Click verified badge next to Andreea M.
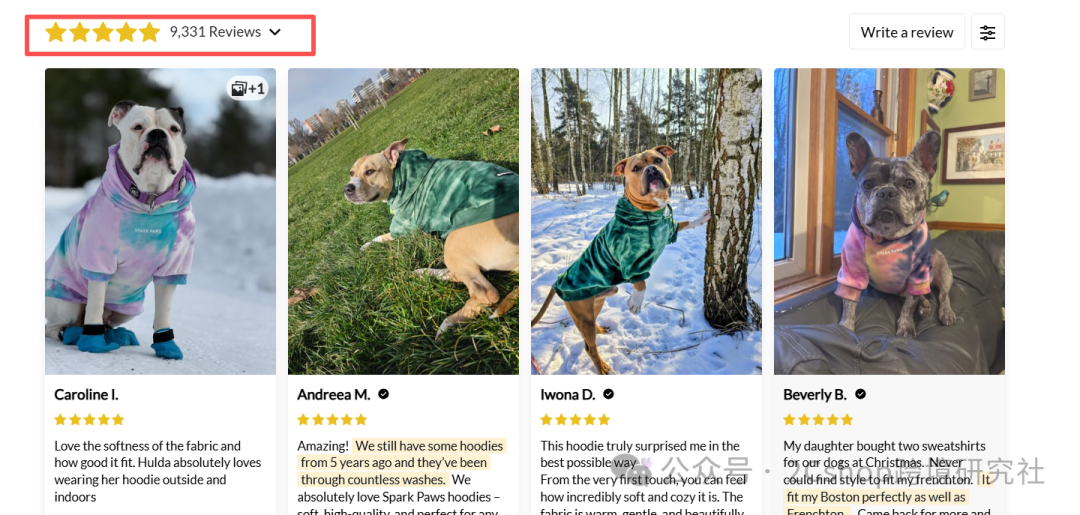The height and width of the screenshot is (515, 1080). pyautogui.click(x=384, y=395)
